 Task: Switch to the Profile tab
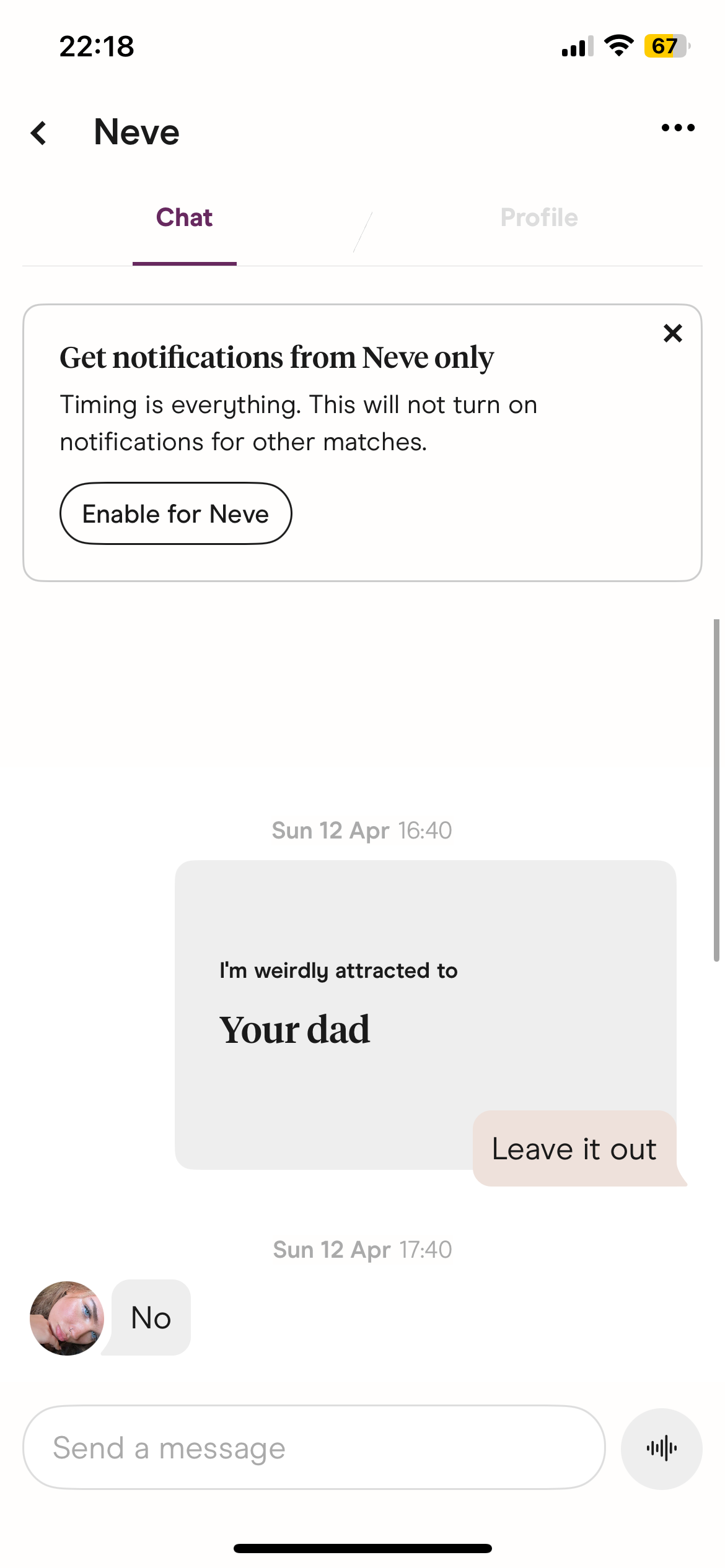tap(539, 218)
